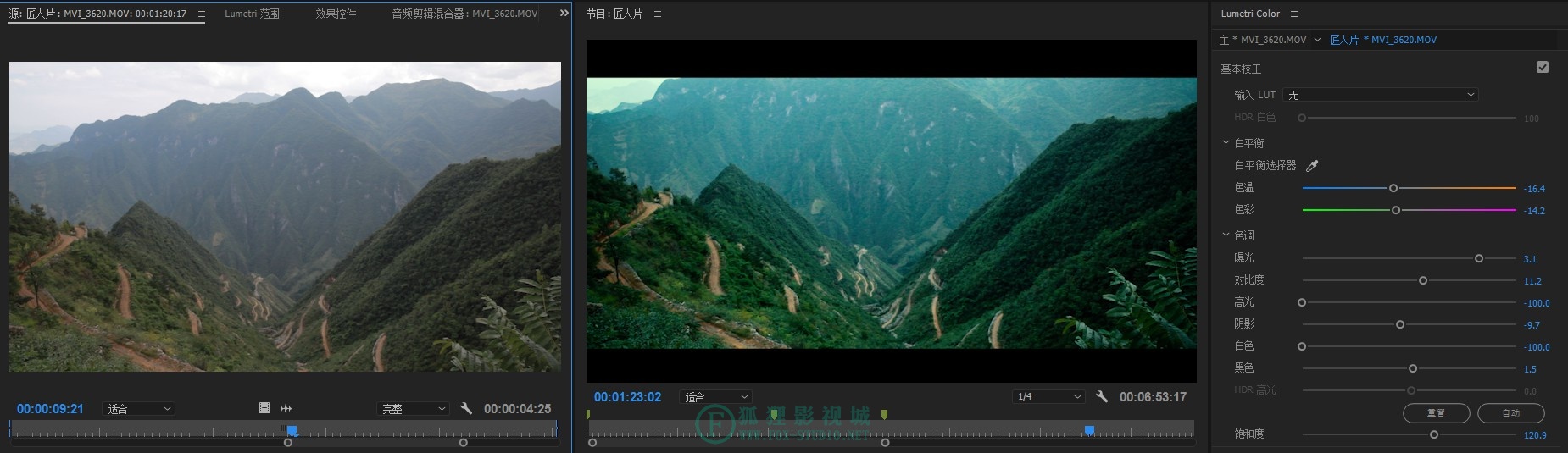
Task: Click the Tint slider handle
Action: [x=1396, y=210]
